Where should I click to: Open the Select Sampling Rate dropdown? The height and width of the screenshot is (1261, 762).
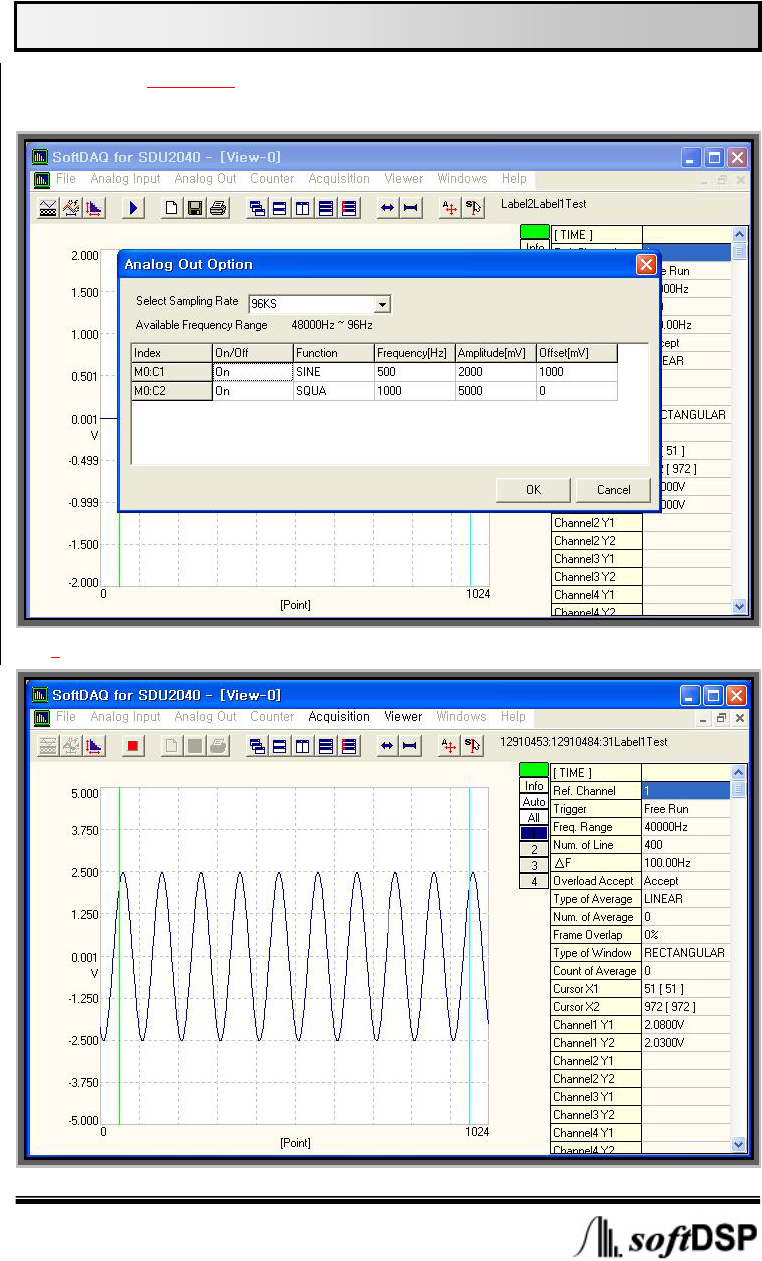tap(381, 305)
